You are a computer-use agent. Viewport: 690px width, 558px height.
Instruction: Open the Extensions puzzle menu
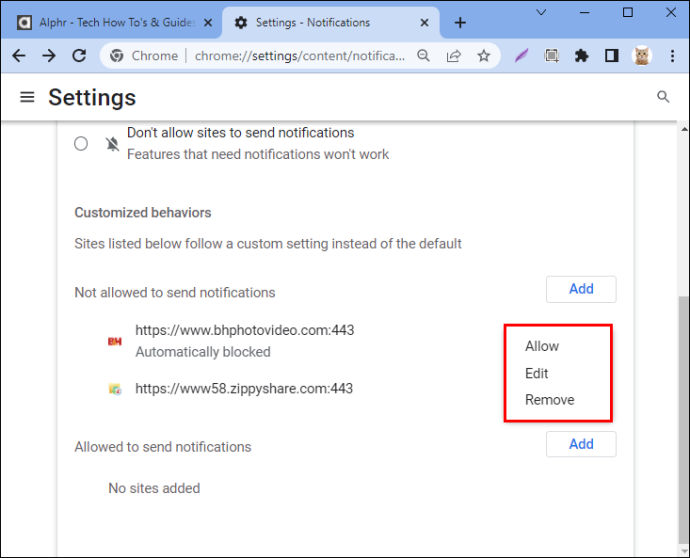pyautogui.click(x=582, y=56)
